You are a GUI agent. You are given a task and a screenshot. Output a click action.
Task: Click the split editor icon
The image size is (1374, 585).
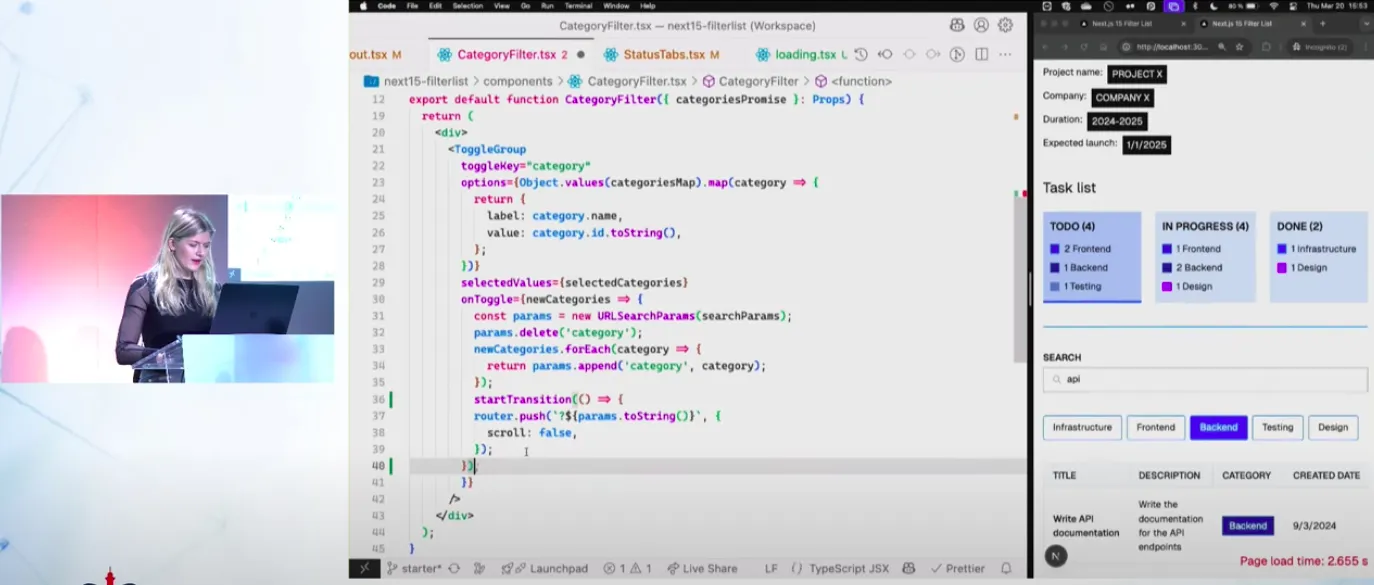[x=981, y=54]
